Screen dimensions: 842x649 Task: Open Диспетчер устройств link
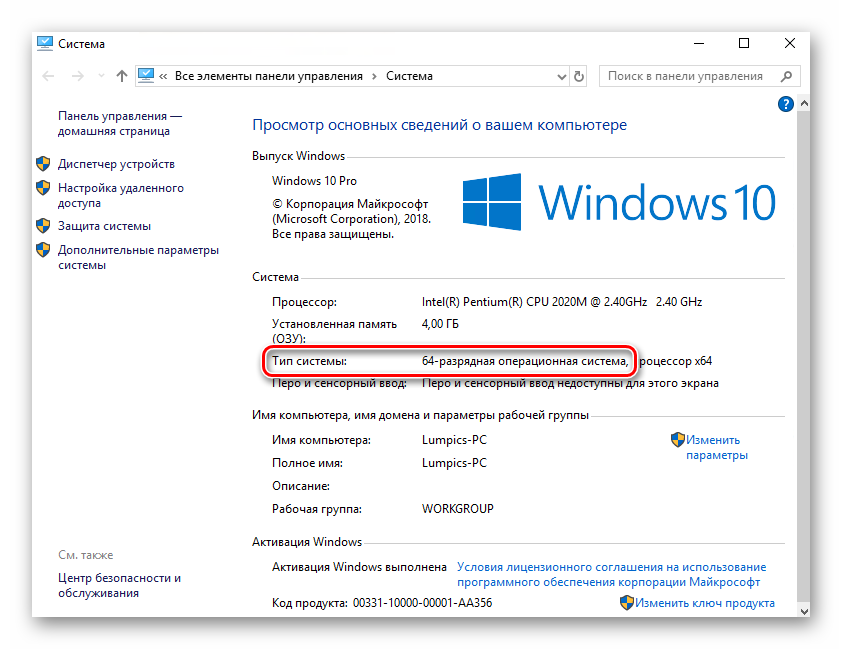click(116, 164)
